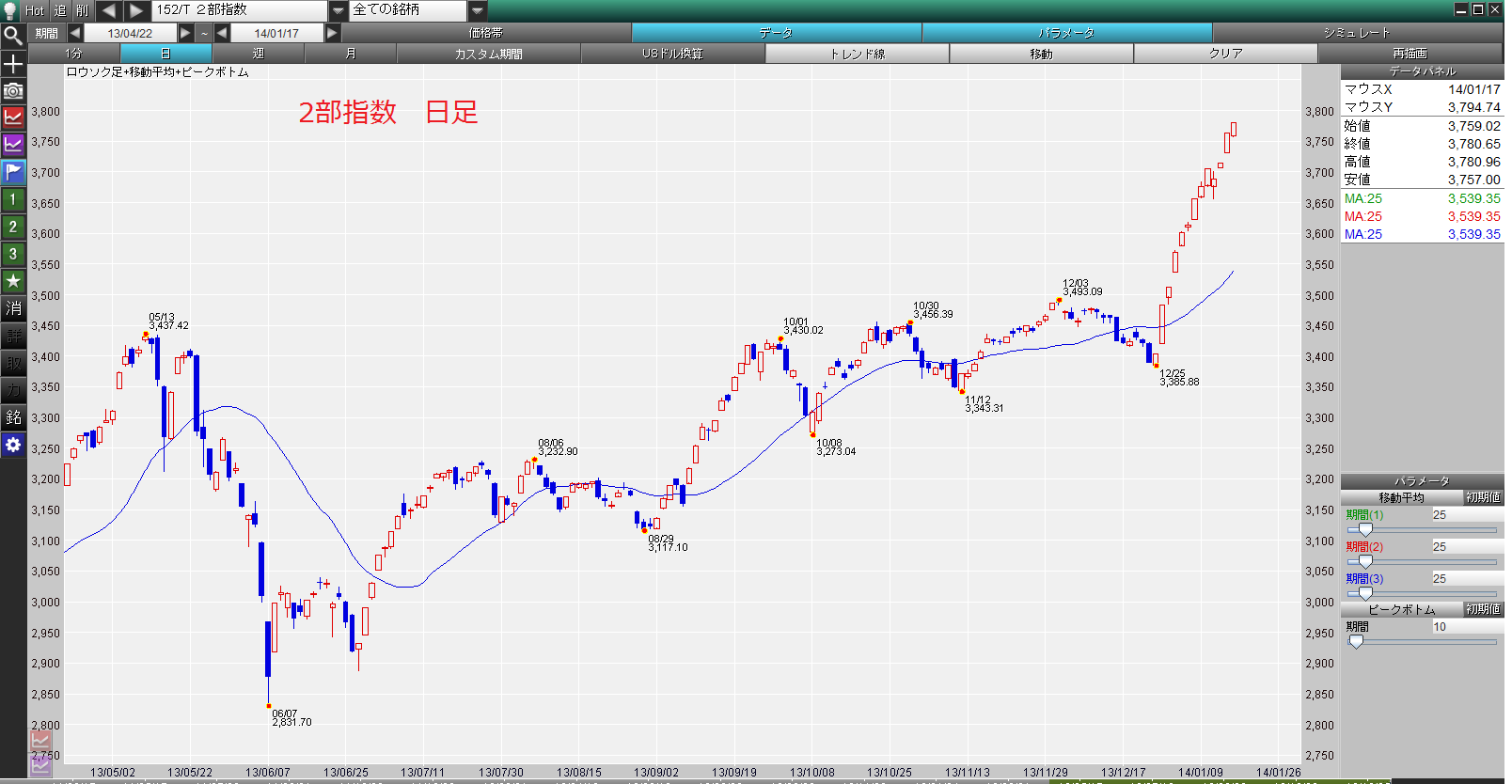Click the 削 delete button

point(83,10)
